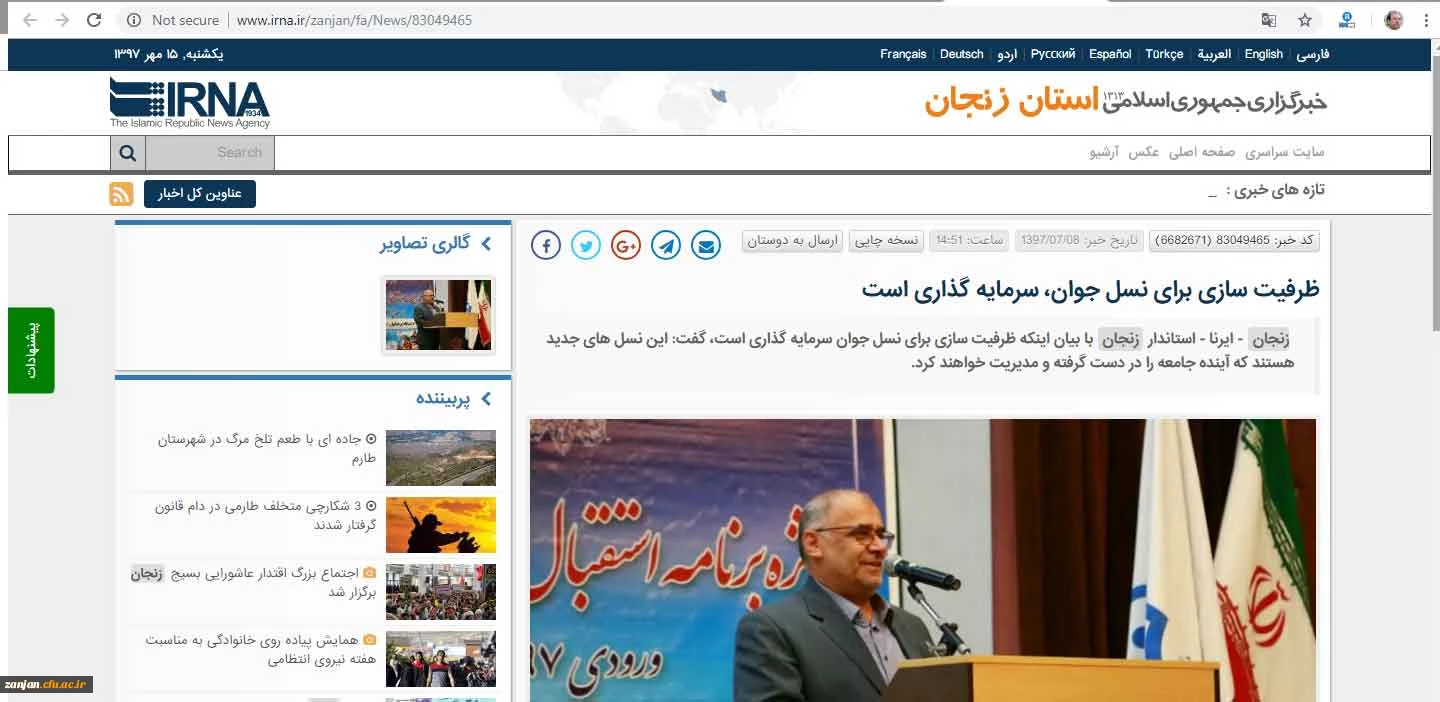Bookmark page with star icon

click(x=1305, y=20)
